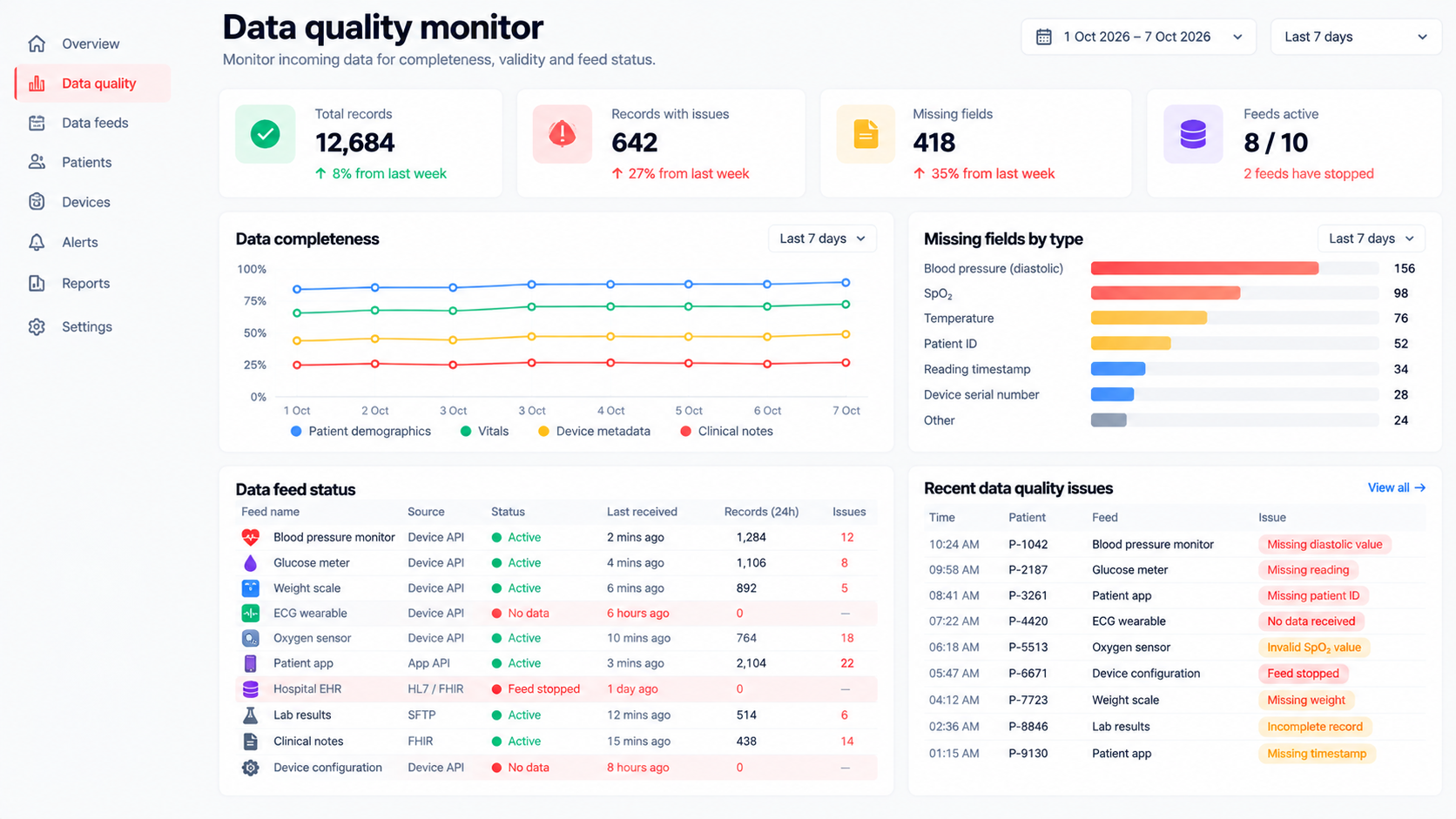Toggle Vitals series in chart legend
Screen dimensions: 1456x819
point(484,431)
